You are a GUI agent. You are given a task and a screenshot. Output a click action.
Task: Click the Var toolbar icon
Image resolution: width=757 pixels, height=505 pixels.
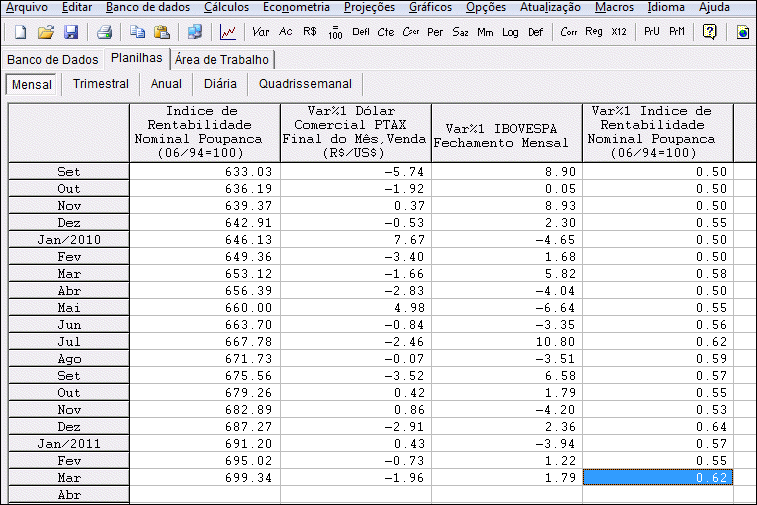(261, 32)
